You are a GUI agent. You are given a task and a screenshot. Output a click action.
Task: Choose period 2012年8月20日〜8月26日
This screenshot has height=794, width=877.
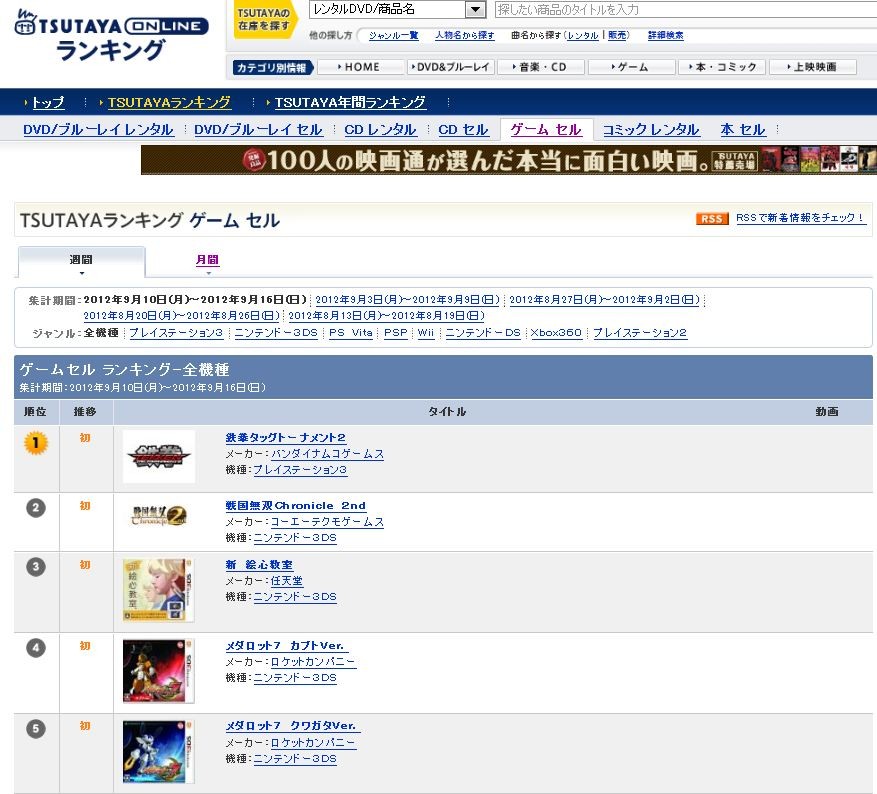(x=182, y=316)
